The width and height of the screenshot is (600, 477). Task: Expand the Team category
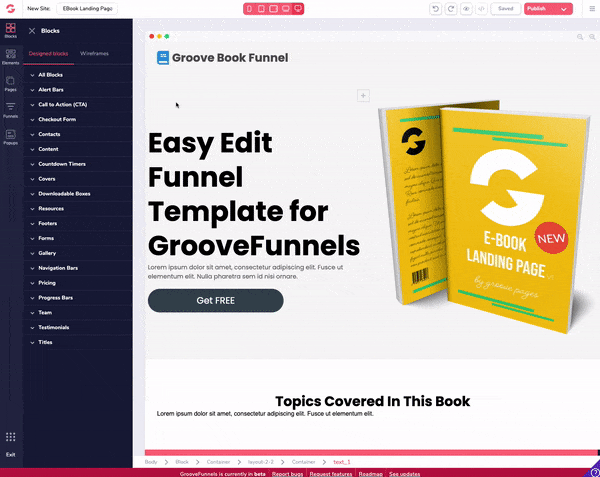[x=78, y=313]
